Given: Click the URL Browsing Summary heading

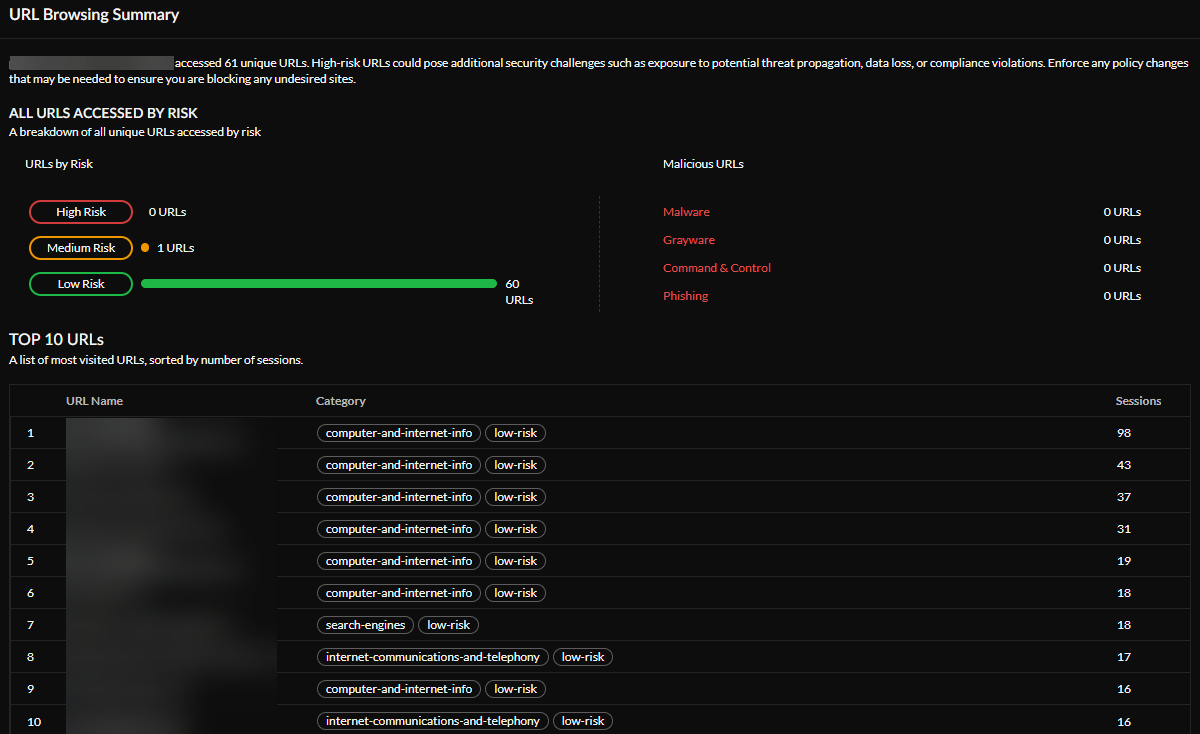Looking at the screenshot, I should [94, 15].
